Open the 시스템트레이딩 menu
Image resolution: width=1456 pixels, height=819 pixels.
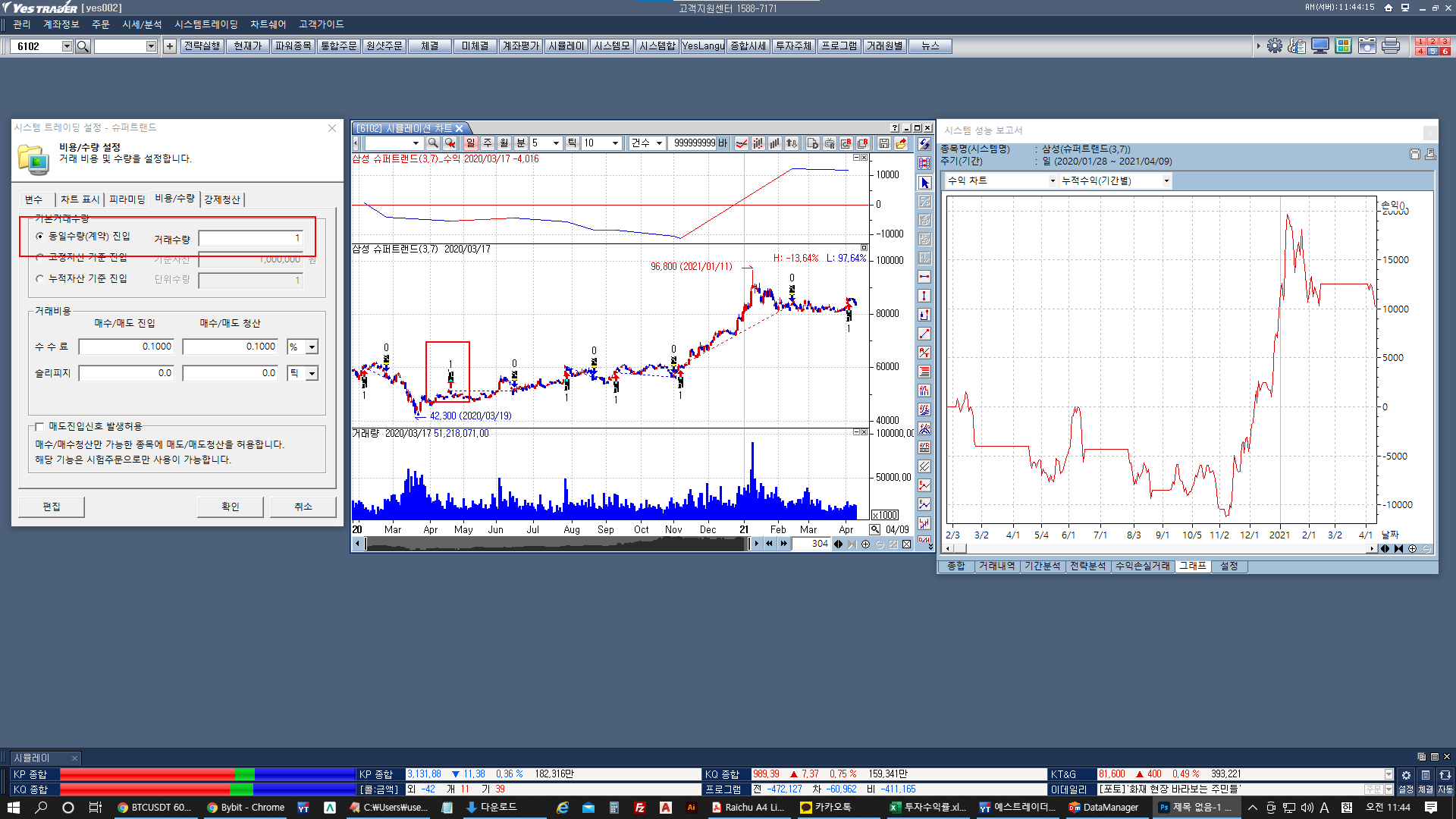(x=206, y=24)
